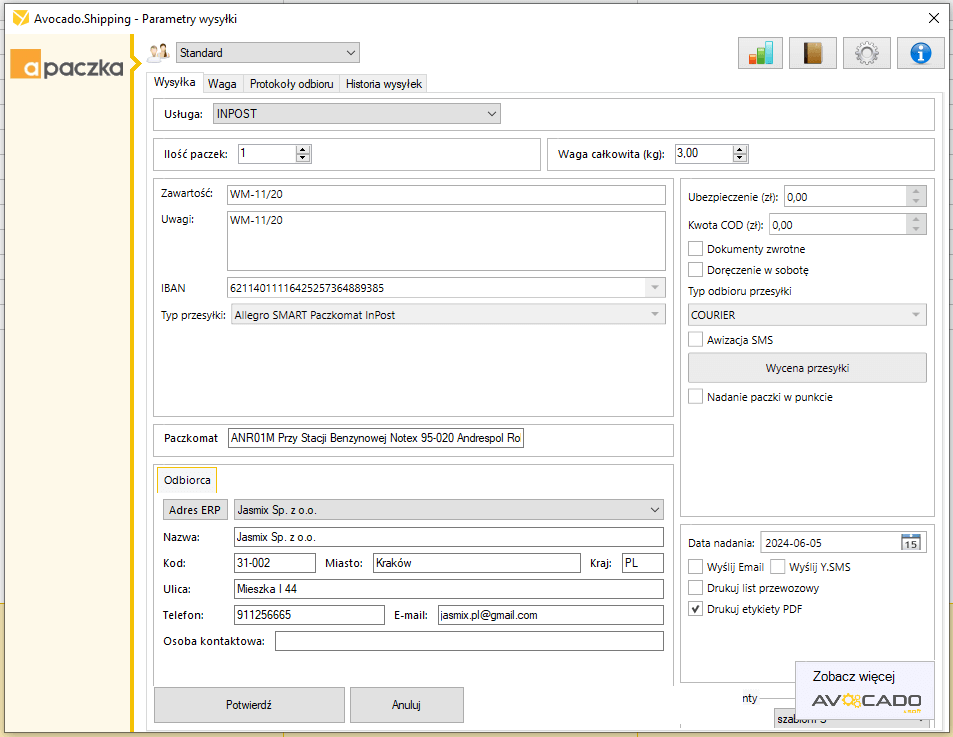Switch to the Waga tab

pos(222,84)
